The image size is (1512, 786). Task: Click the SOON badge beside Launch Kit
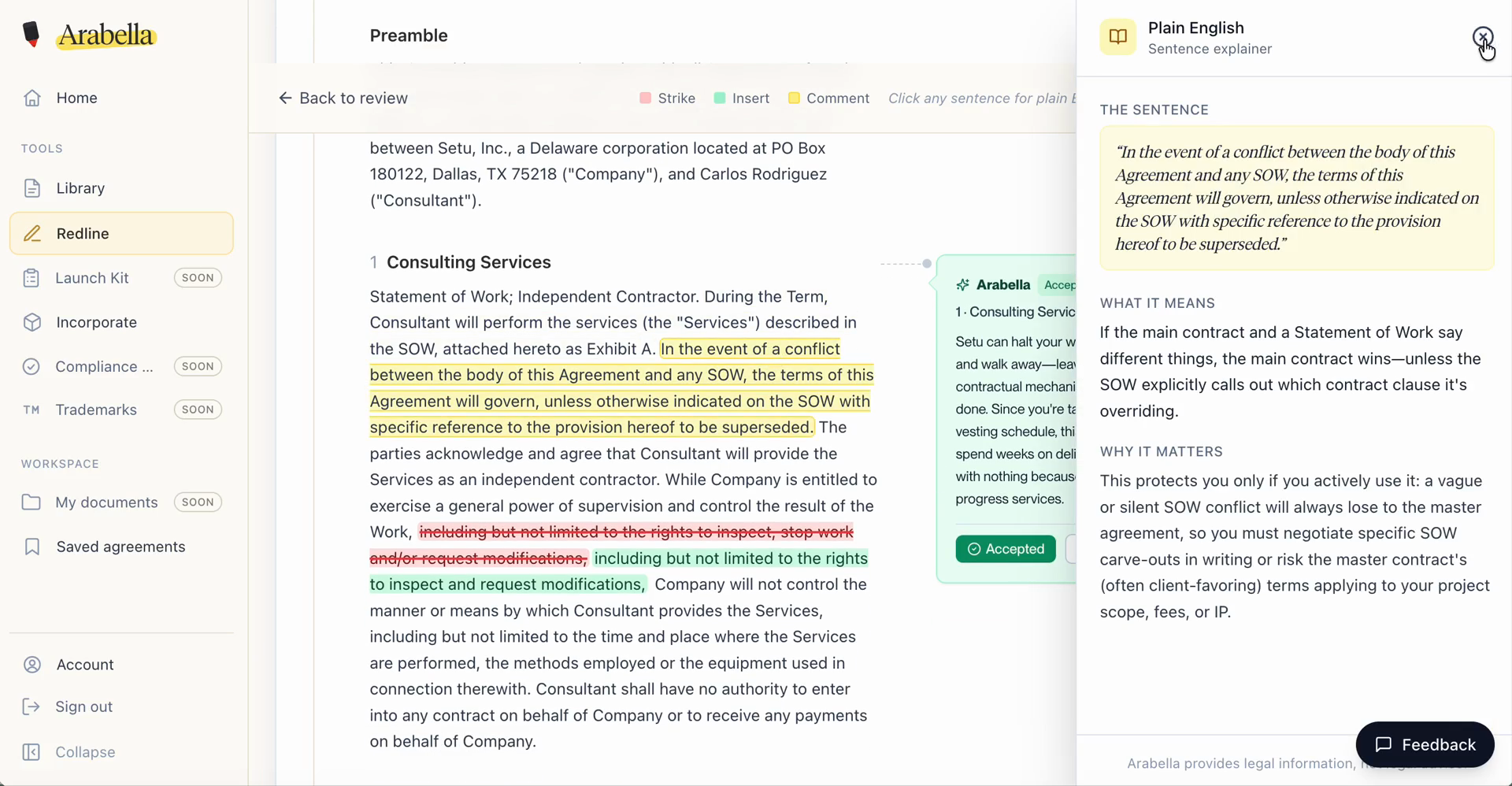point(198,278)
